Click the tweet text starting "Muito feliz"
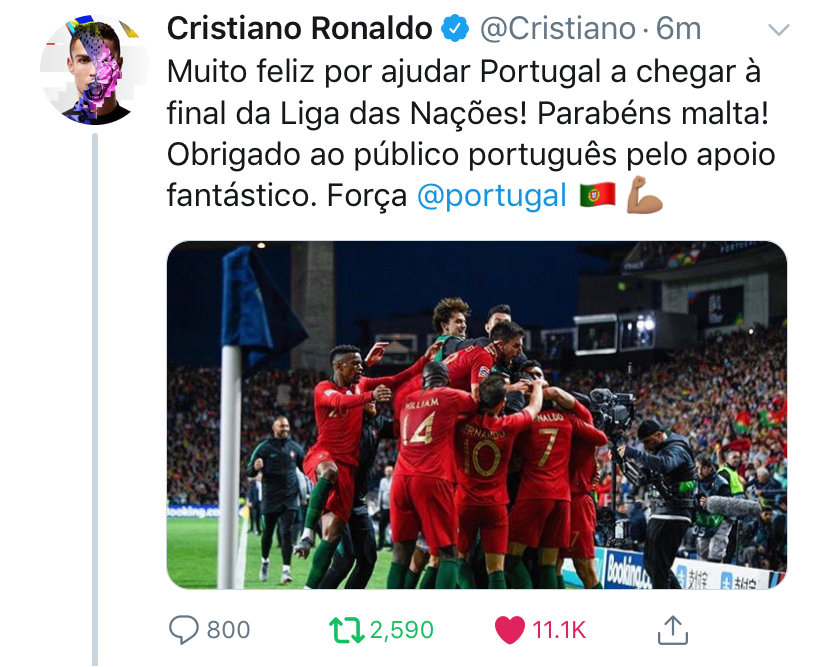Viewport: 828px width, 667px height. (471, 133)
